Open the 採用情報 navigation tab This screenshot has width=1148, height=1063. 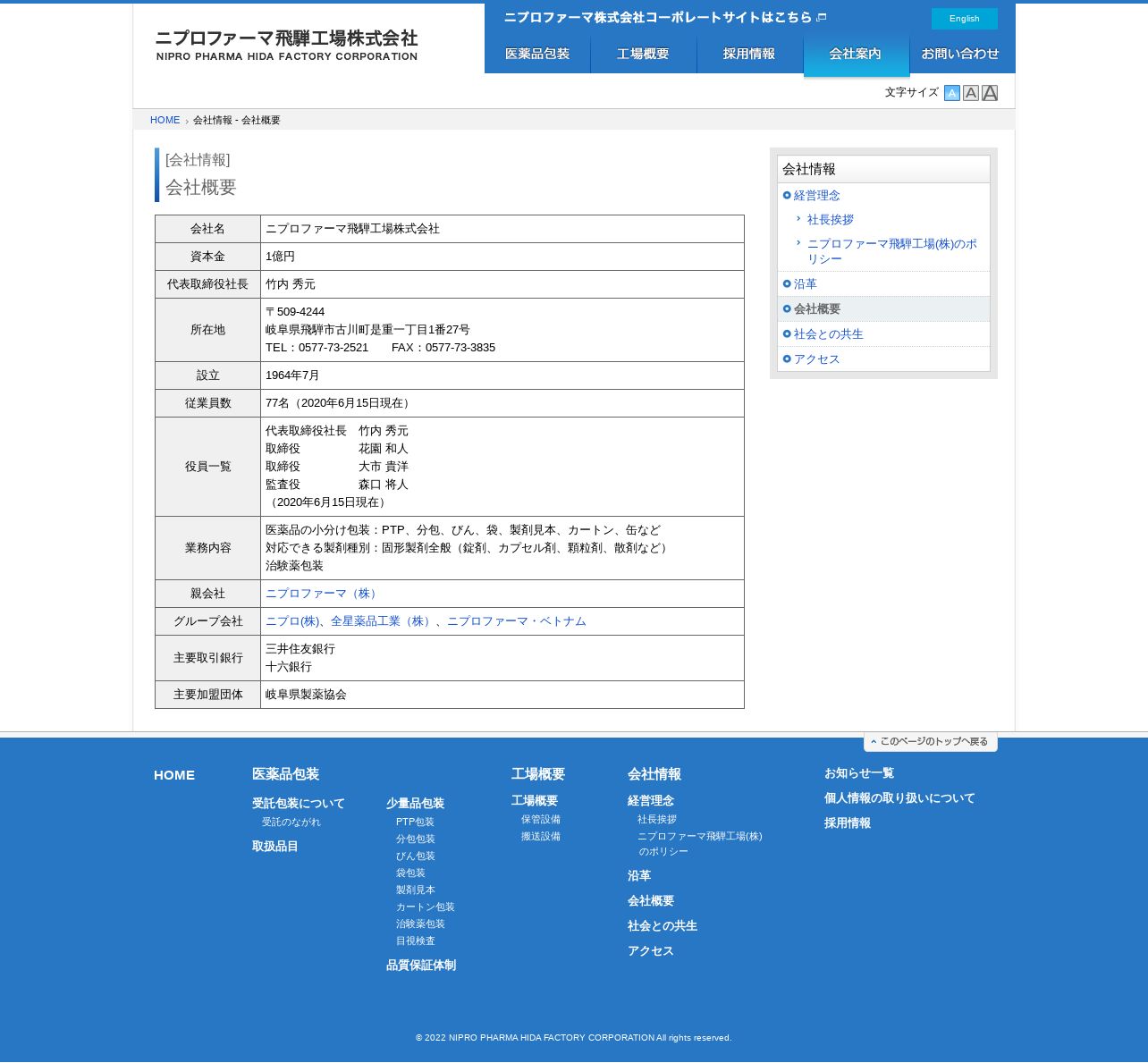750,55
